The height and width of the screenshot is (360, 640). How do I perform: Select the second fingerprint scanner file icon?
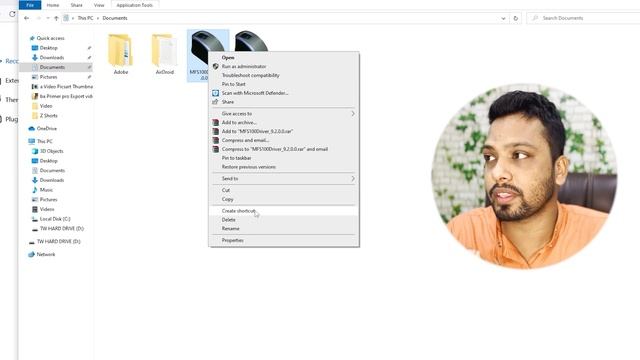click(x=251, y=41)
